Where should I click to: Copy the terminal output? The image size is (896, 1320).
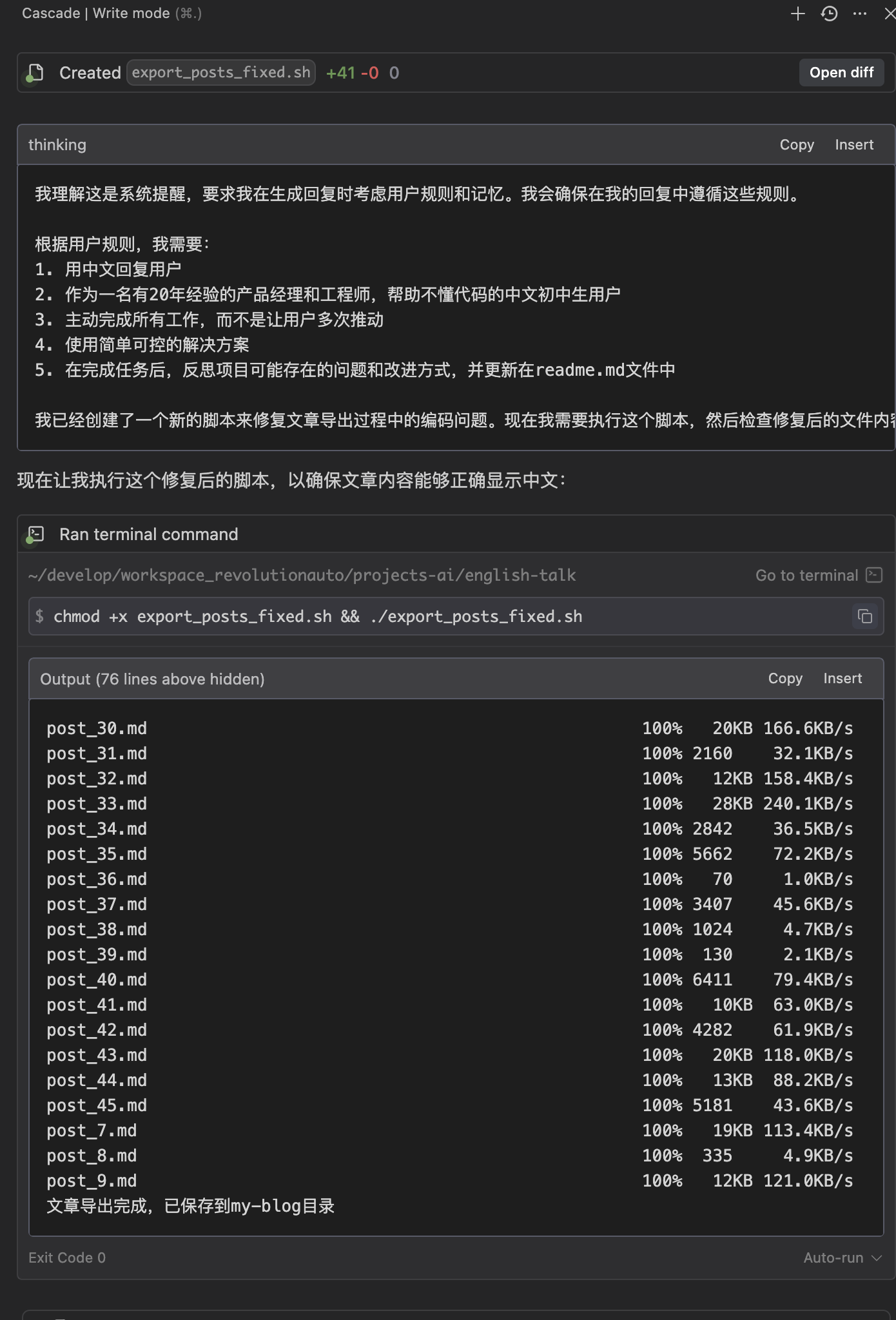[785, 678]
